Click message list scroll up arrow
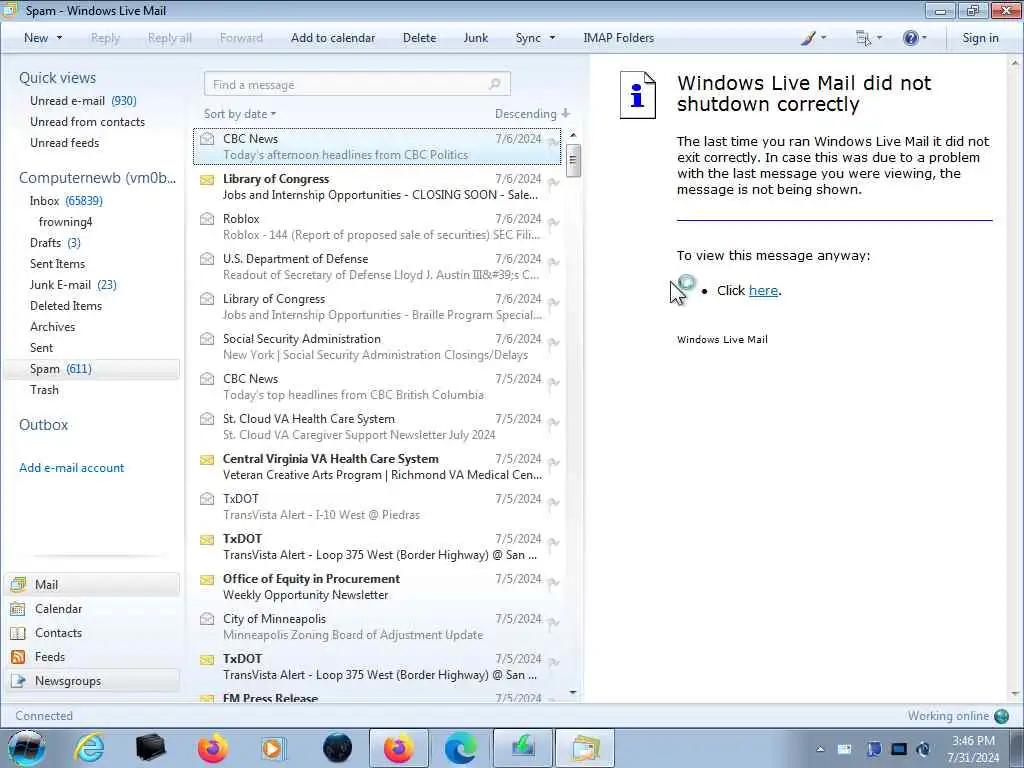The width and height of the screenshot is (1024, 768). pos(573,135)
